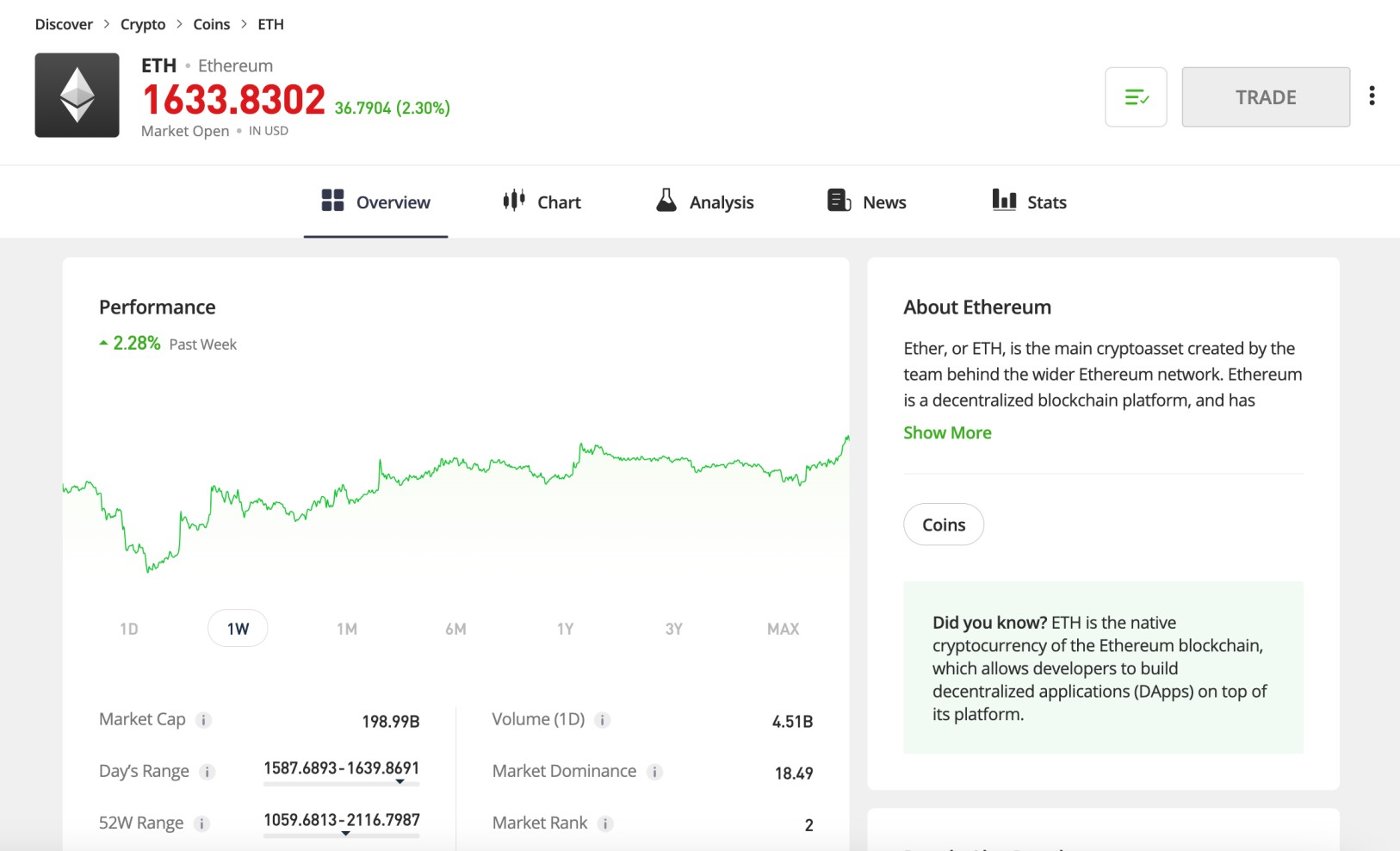Open the three-dot more options menu
This screenshot has width=1400, height=851.
coord(1372,96)
